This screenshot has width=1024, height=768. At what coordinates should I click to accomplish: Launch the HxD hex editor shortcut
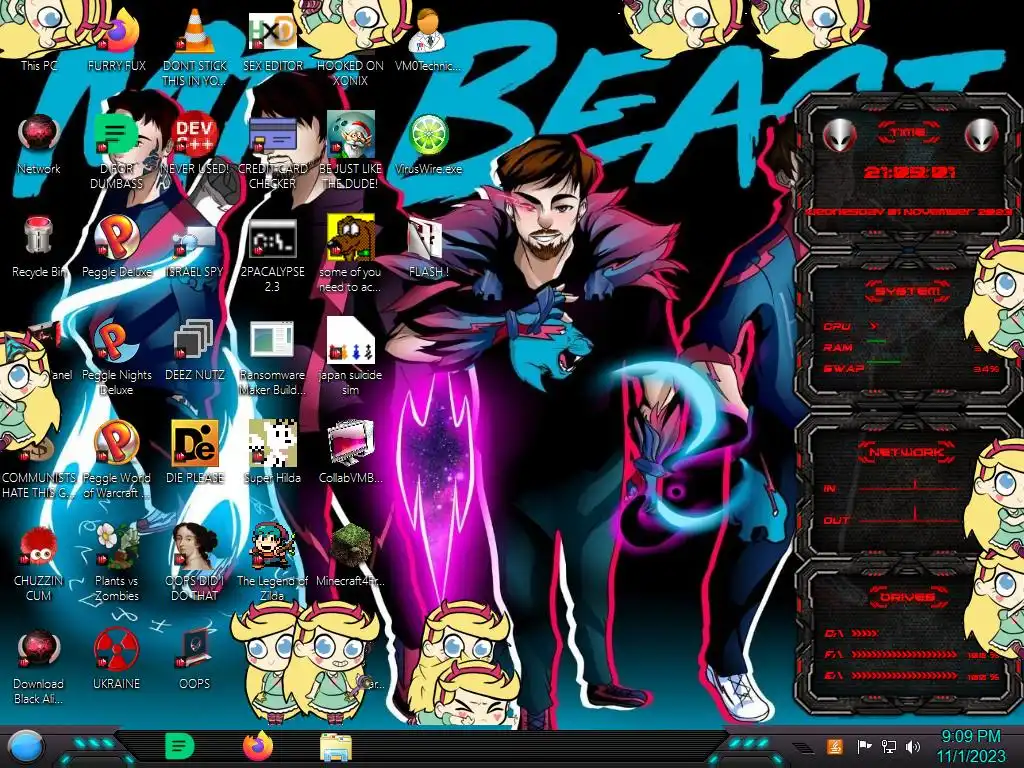click(272, 40)
